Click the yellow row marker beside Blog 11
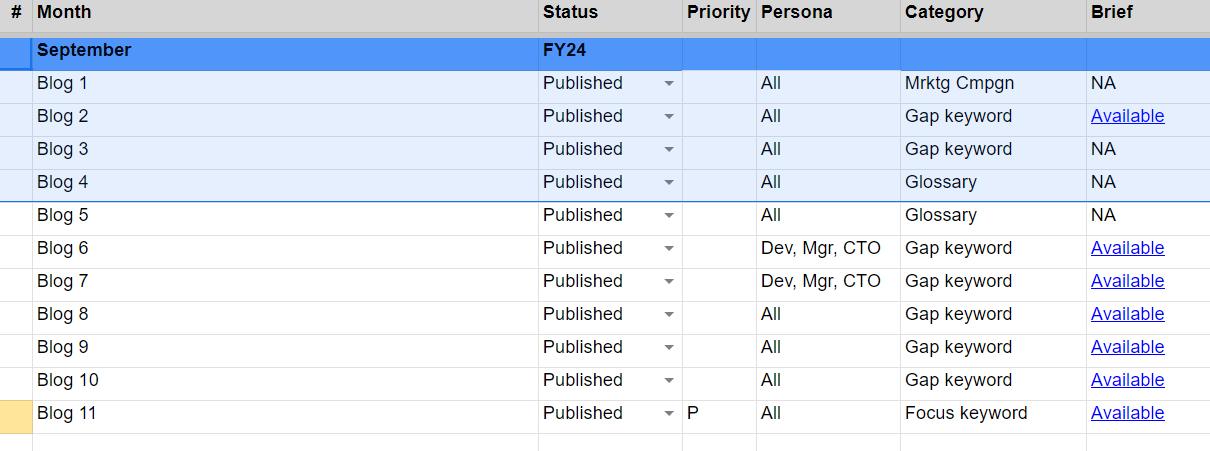The image size is (1210, 451). 16,417
